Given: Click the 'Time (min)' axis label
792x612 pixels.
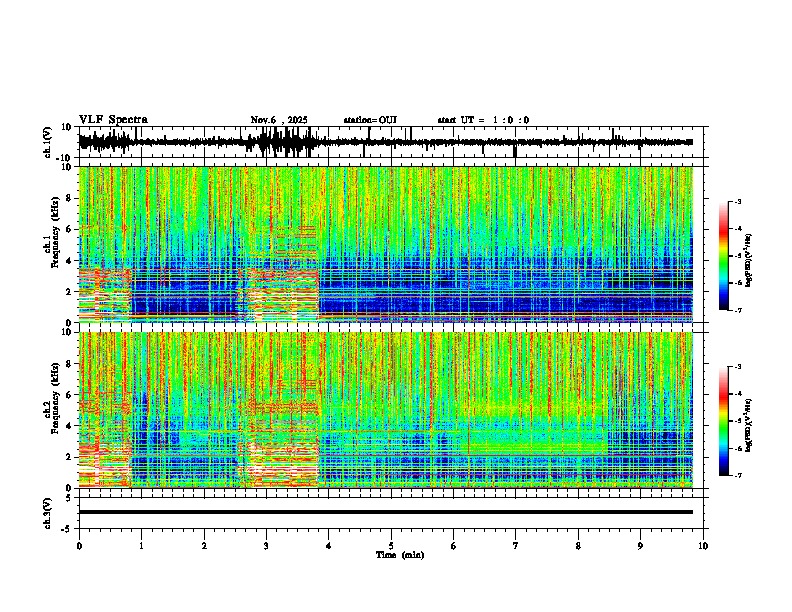Looking at the screenshot, I should pyautogui.click(x=400, y=555).
